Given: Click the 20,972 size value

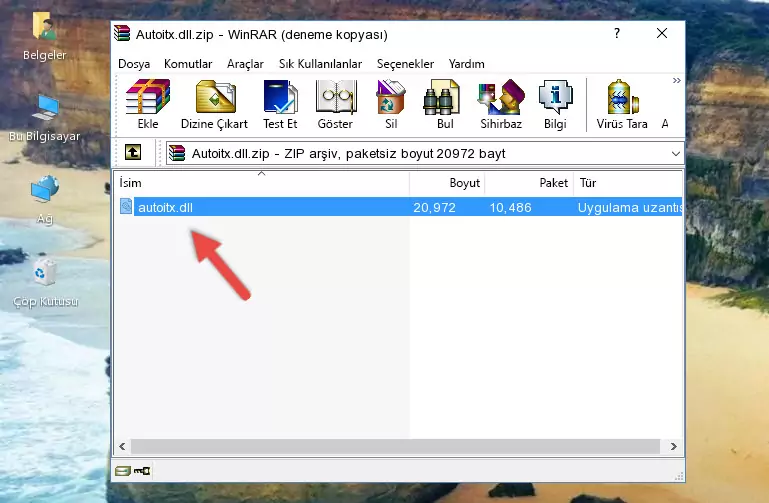Looking at the screenshot, I should pos(434,207).
